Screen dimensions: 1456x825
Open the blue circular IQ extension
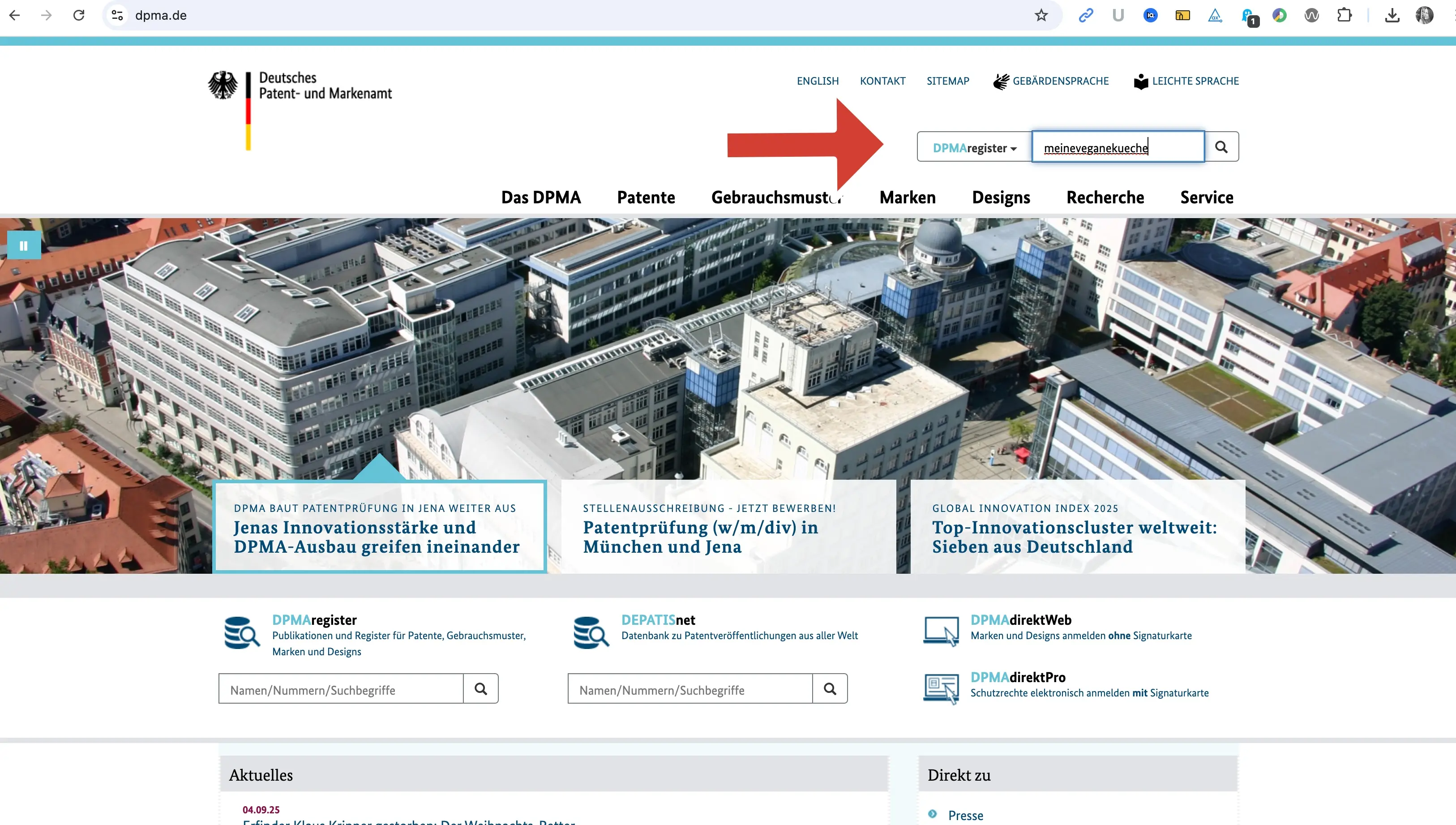[1150, 15]
